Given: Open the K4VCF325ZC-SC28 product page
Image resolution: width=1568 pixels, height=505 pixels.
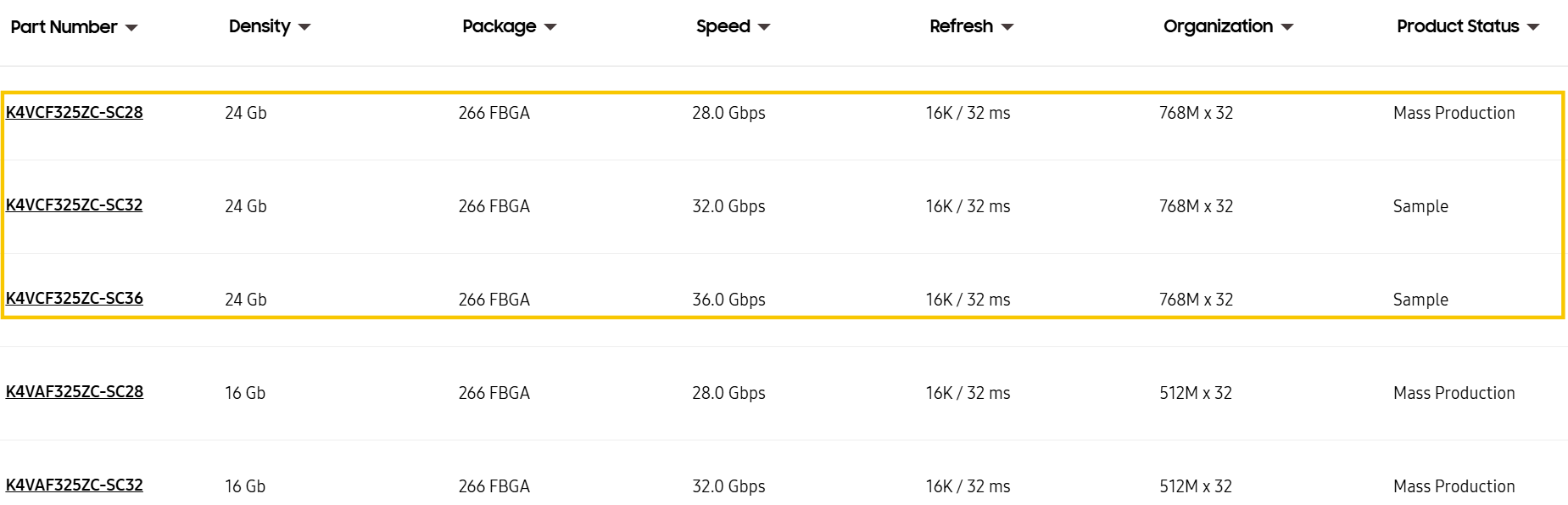Looking at the screenshot, I should point(75,112).
